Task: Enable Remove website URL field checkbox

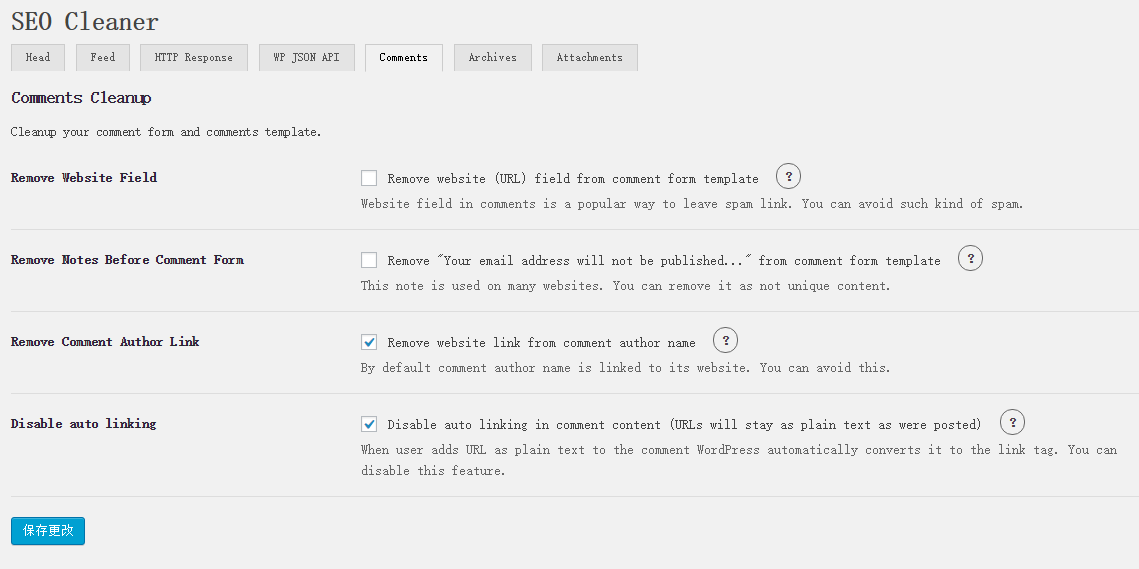Action: [369, 178]
